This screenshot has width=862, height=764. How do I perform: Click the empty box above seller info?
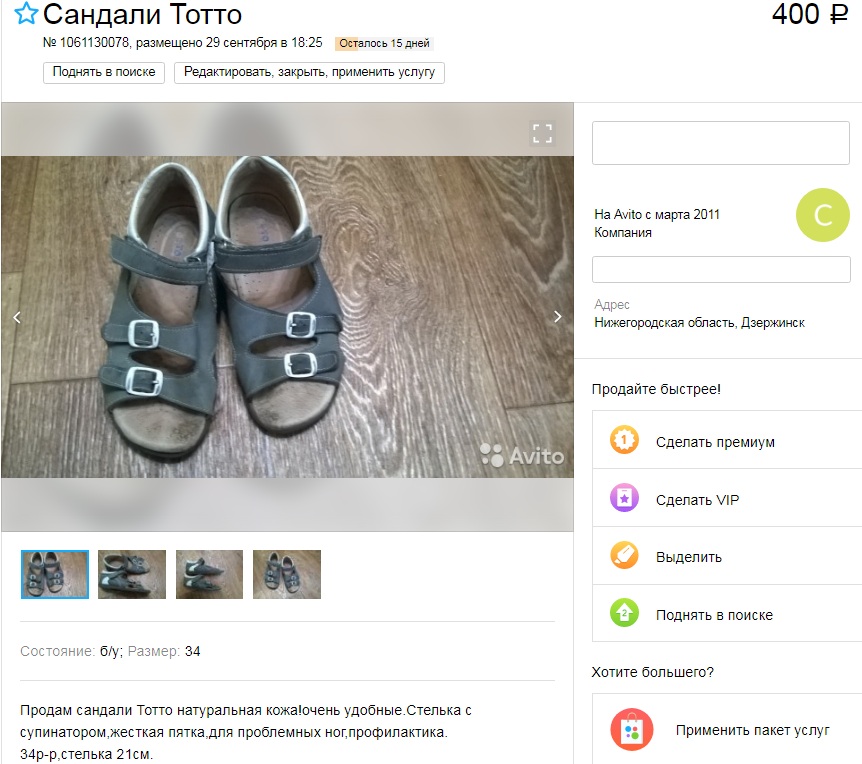point(721,143)
